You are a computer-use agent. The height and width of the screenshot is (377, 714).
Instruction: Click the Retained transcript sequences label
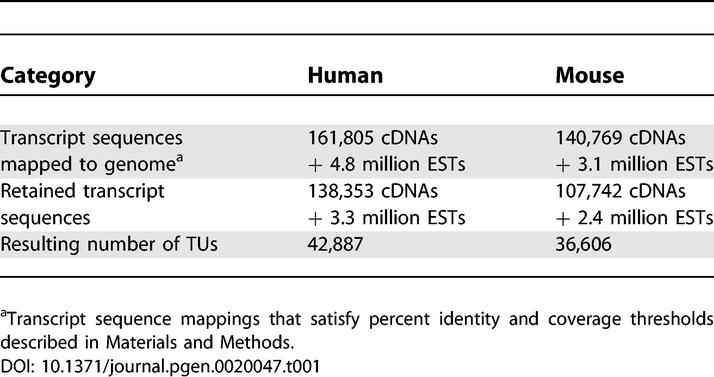[82, 204]
